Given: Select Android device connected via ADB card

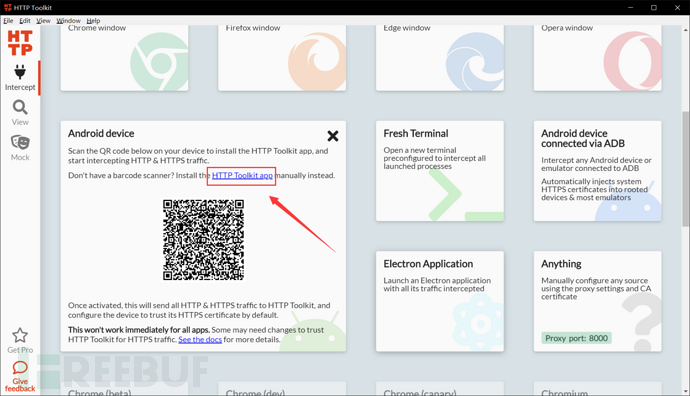Looking at the screenshot, I should point(598,171).
